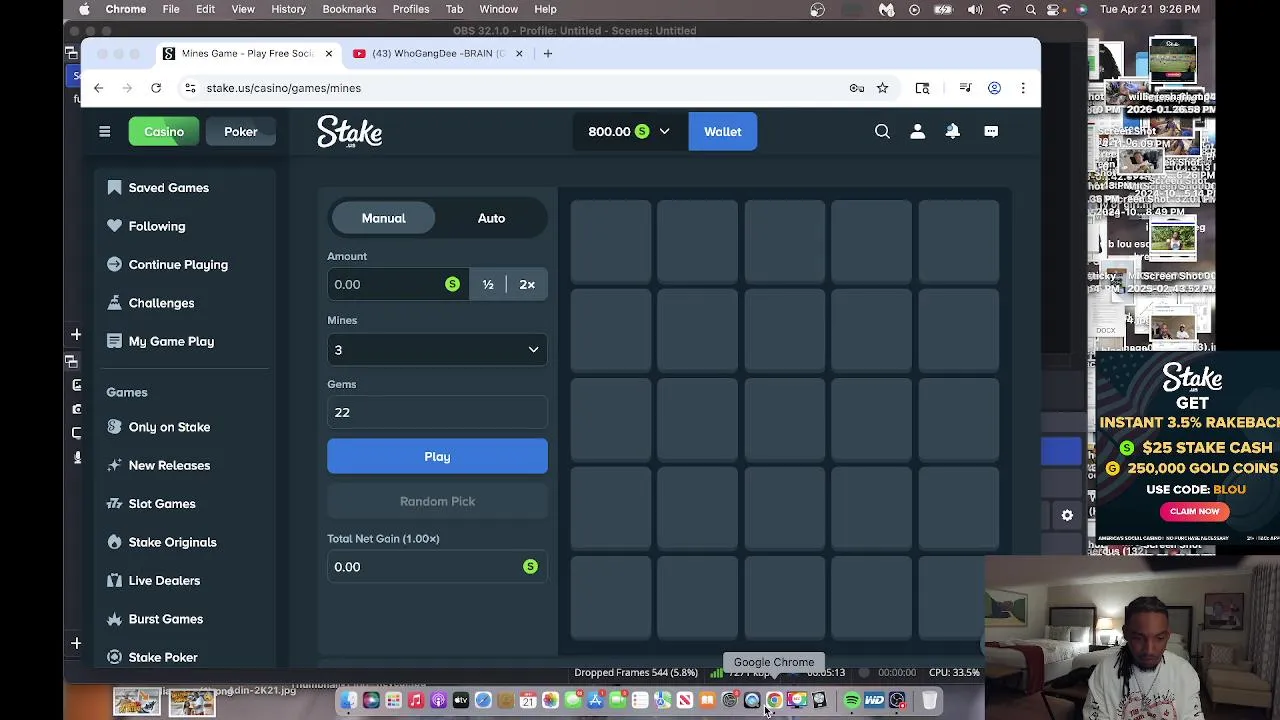Image resolution: width=1280 pixels, height=720 pixels.
Task: Open Safari from the Dock
Action: click(483, 700)
